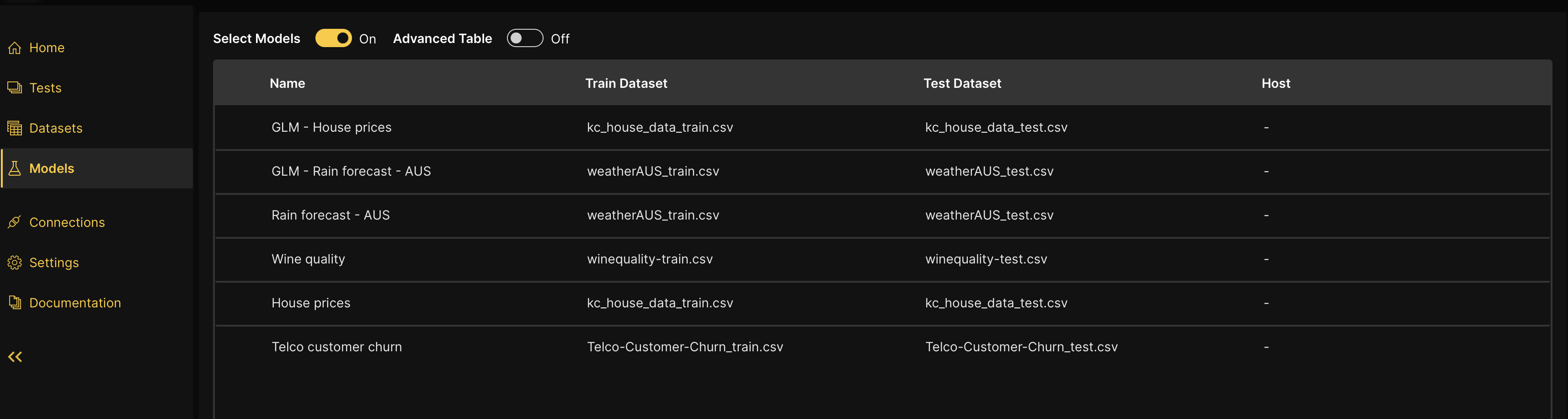Click the Documentation pages icon
Image resolution: width=1568 pixels, height=419 pixels.
coord(15,303)
